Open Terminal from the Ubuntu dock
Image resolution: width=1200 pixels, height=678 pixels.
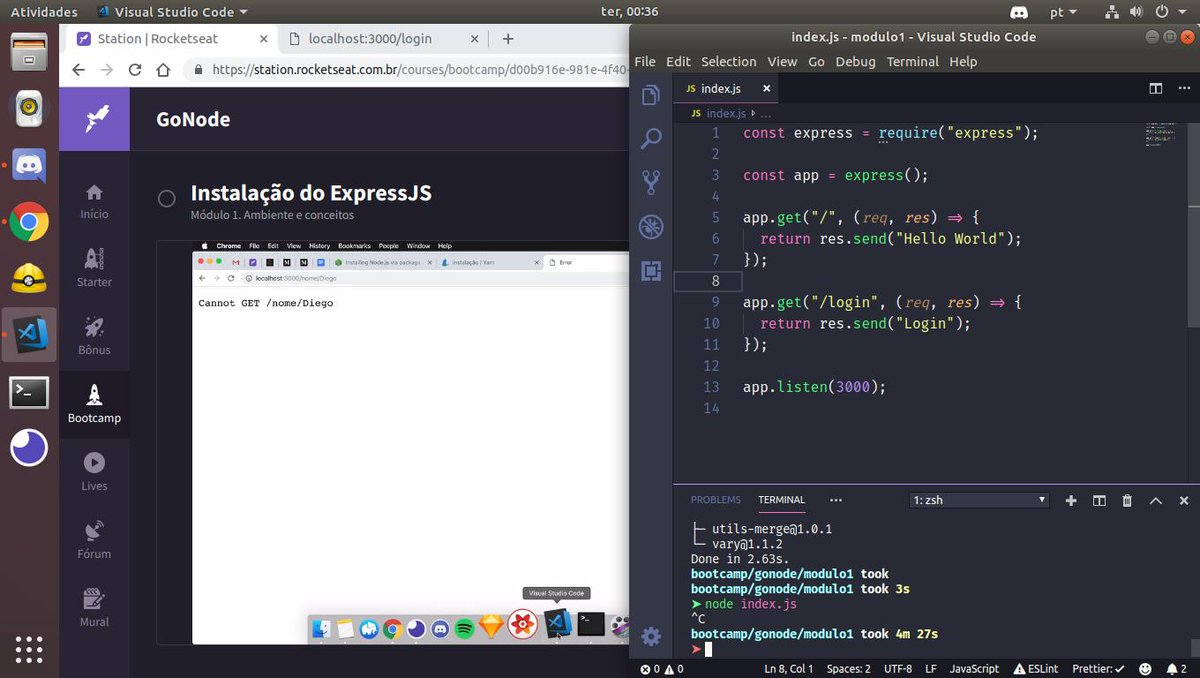tap(29, 393)
